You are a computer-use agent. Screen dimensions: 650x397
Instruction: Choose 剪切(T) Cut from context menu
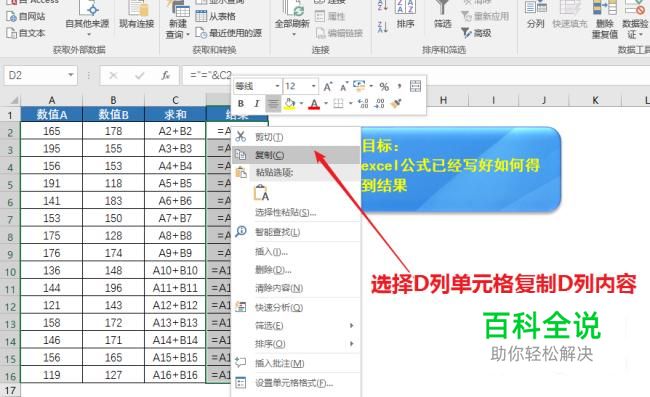coord(296,137)
